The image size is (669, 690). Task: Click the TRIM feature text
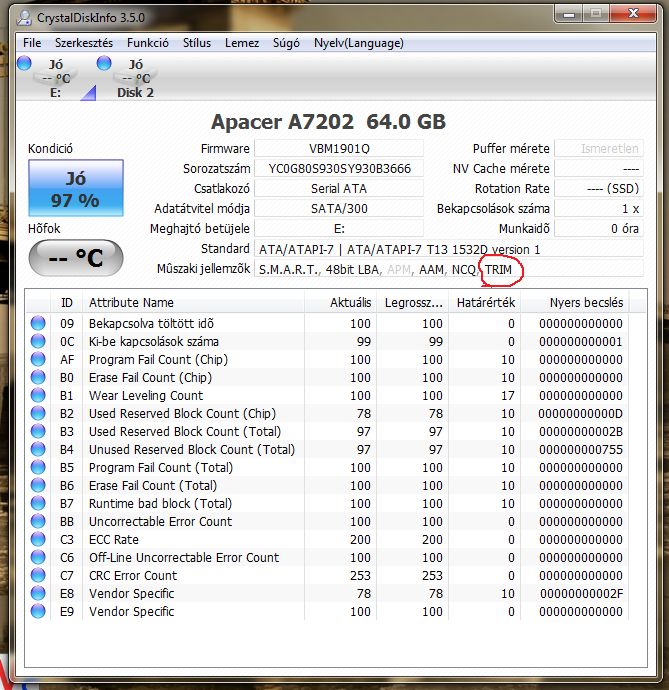coord(499,269)
